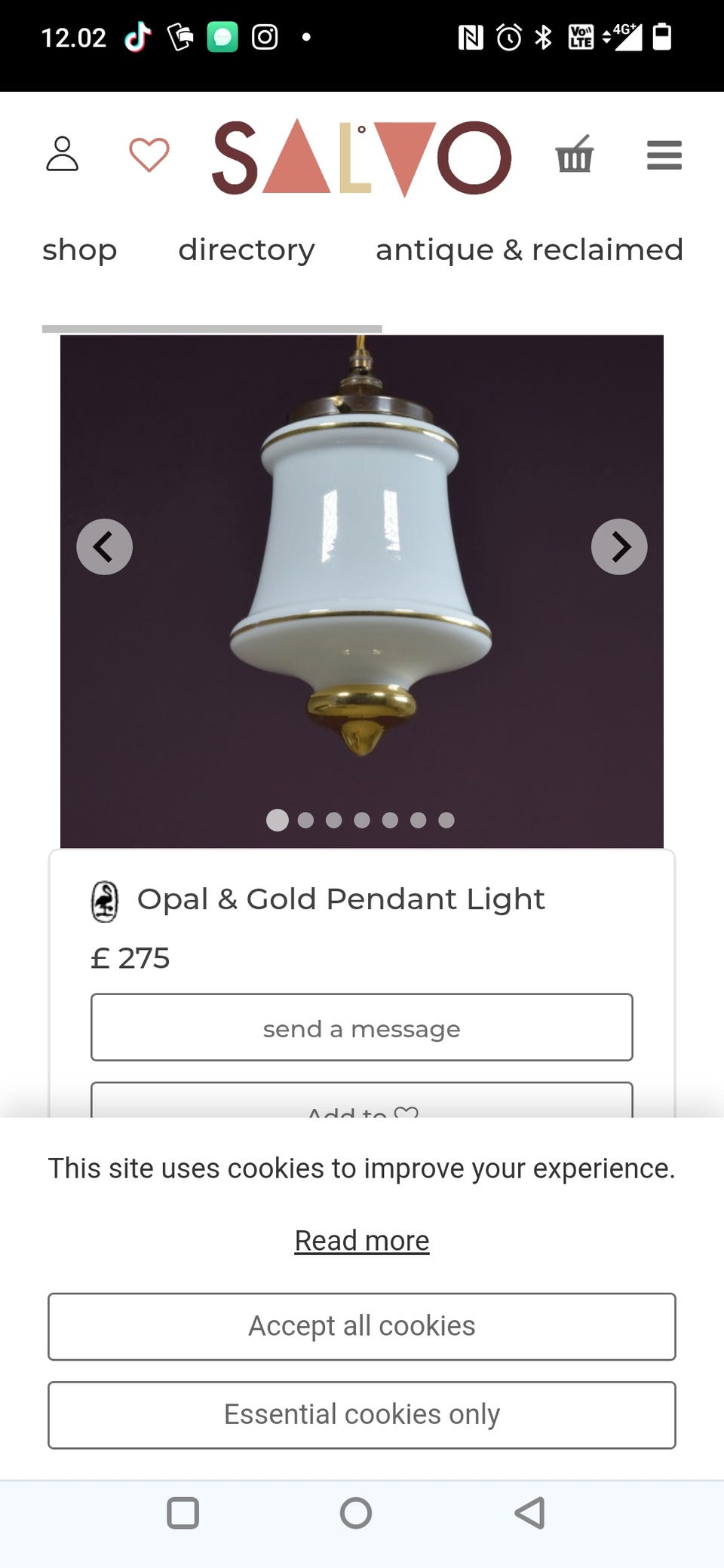The image size is (724, 1568).
Task: Jump to fourth carousel image dot
Action: tap(362, 820)
